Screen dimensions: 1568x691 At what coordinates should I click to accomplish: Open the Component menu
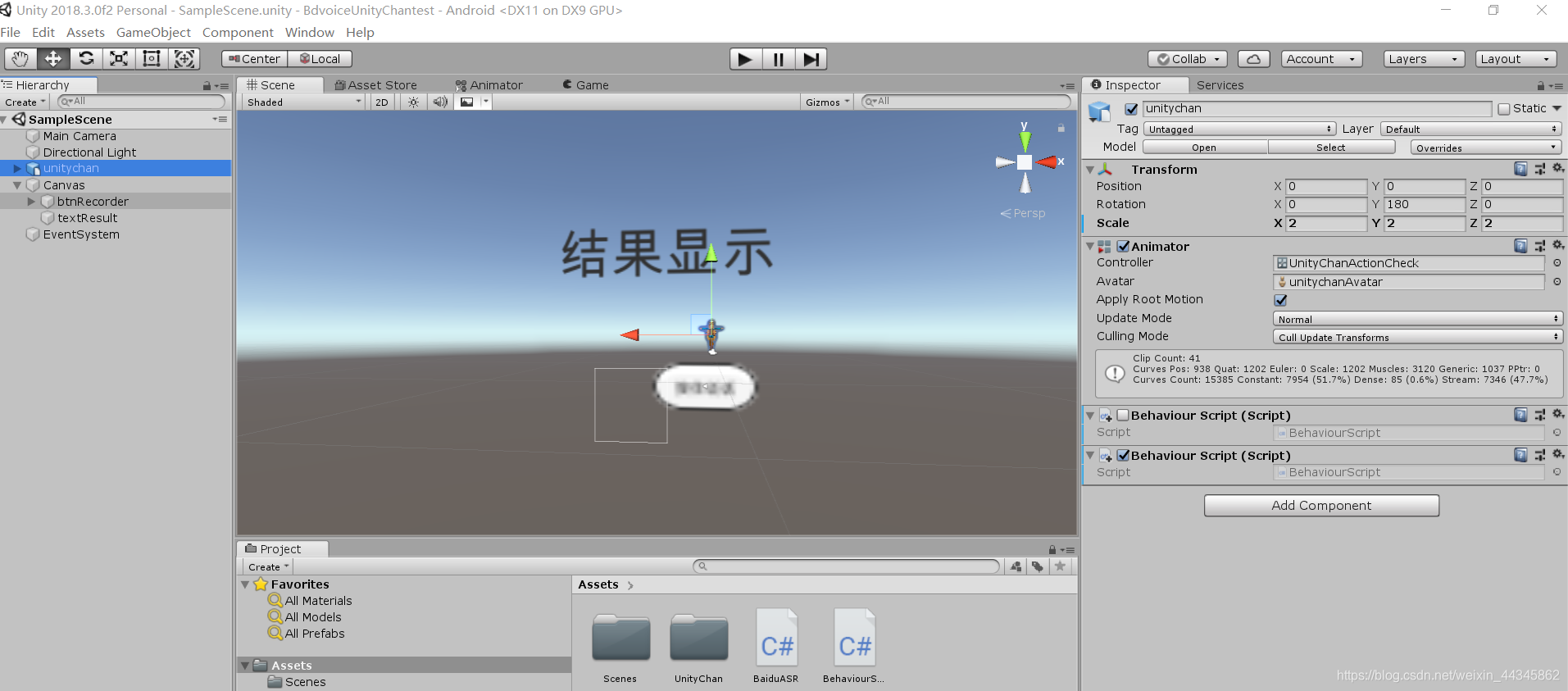pyautogui.click(x=238, y=33)
